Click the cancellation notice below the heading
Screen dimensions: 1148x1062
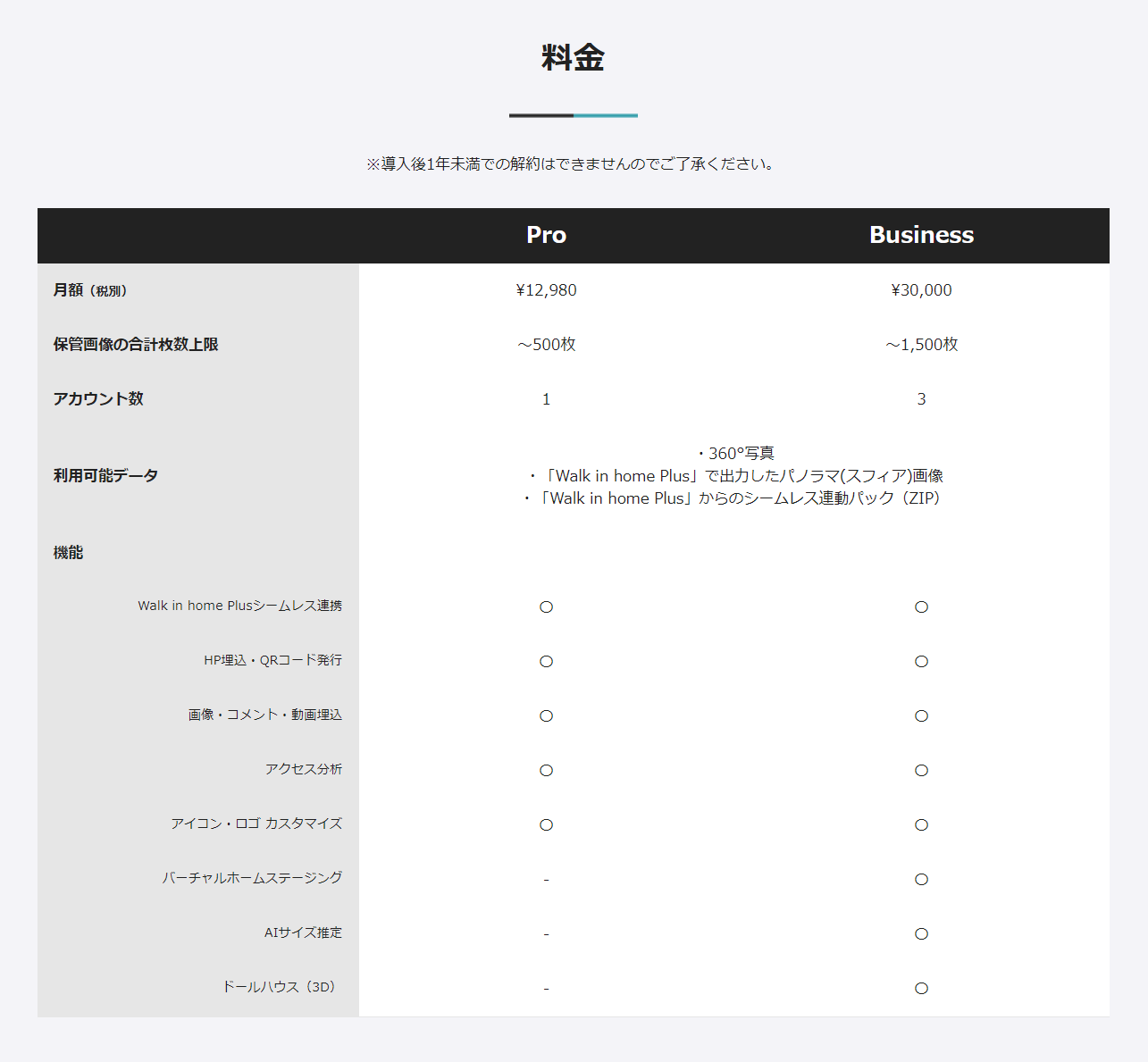[573, 164]
